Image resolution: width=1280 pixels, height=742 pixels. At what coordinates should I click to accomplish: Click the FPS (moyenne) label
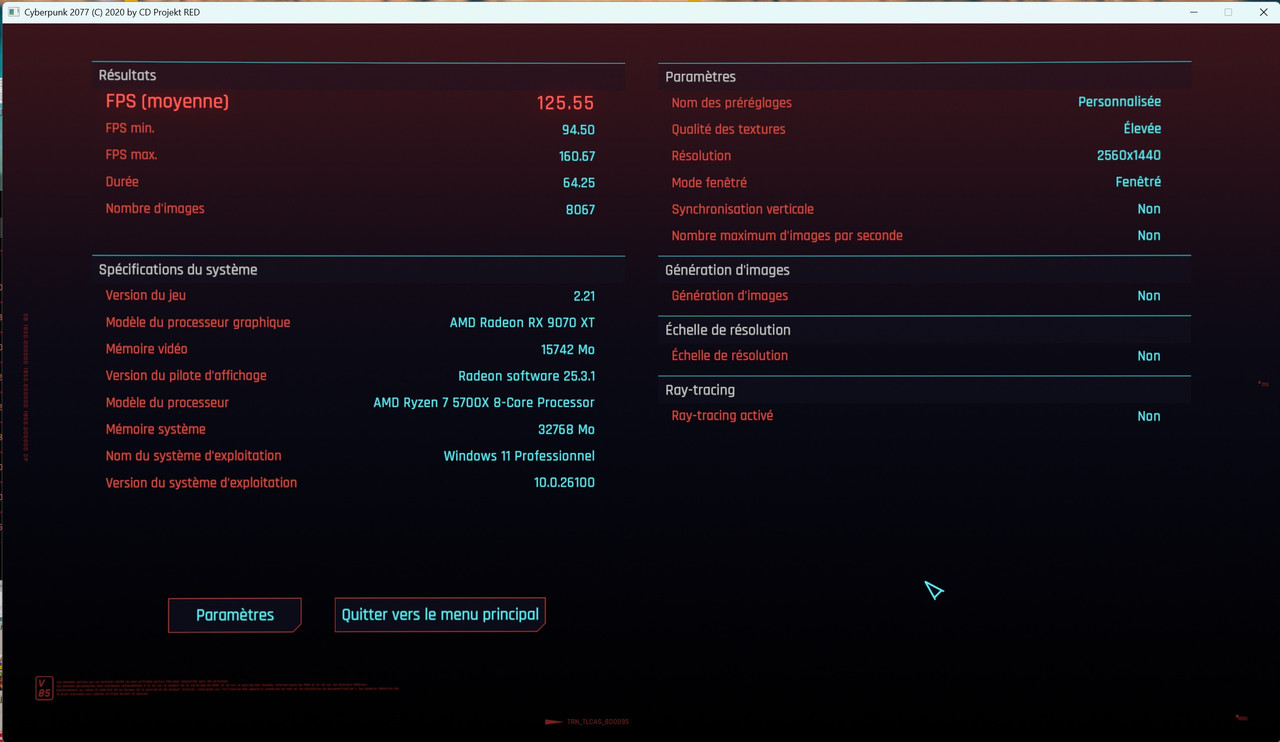167,102
